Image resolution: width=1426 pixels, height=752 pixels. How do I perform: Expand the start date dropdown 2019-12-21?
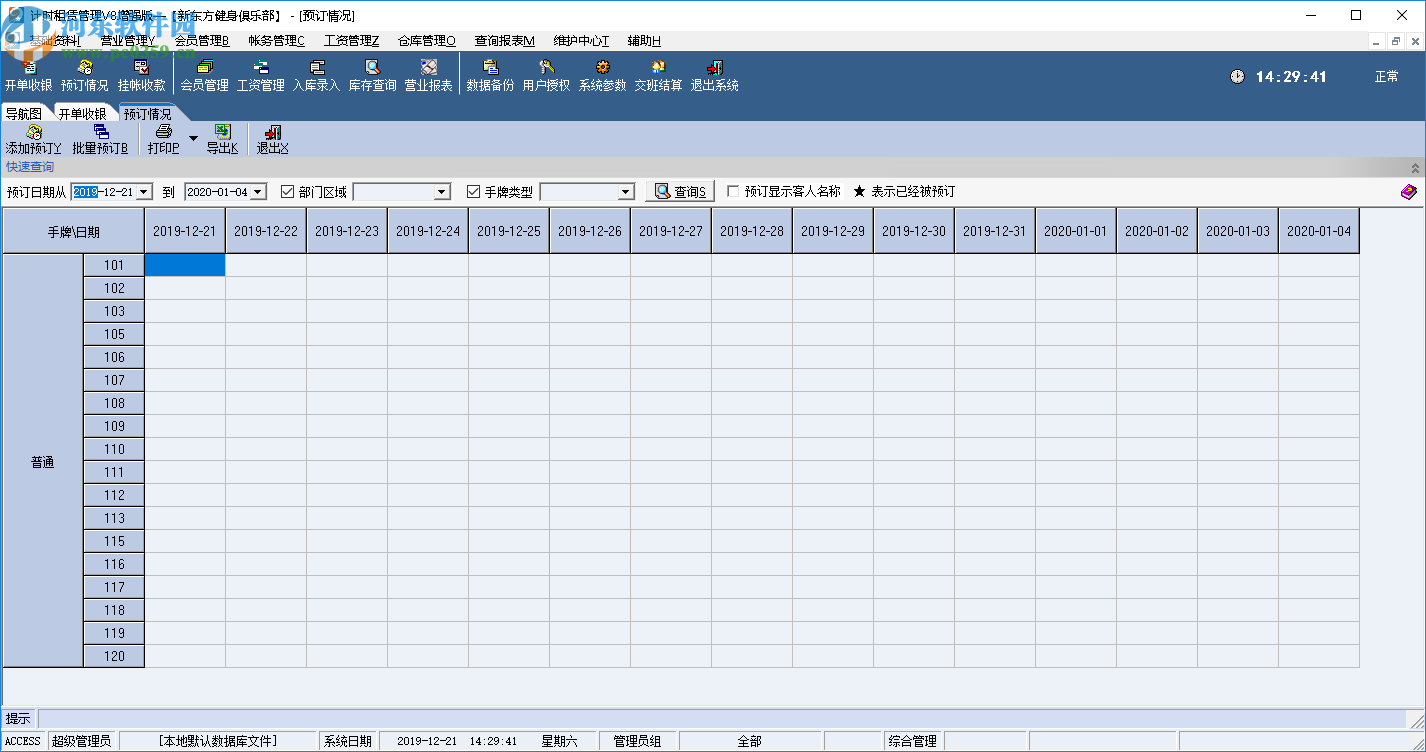(x=144, y=192)
